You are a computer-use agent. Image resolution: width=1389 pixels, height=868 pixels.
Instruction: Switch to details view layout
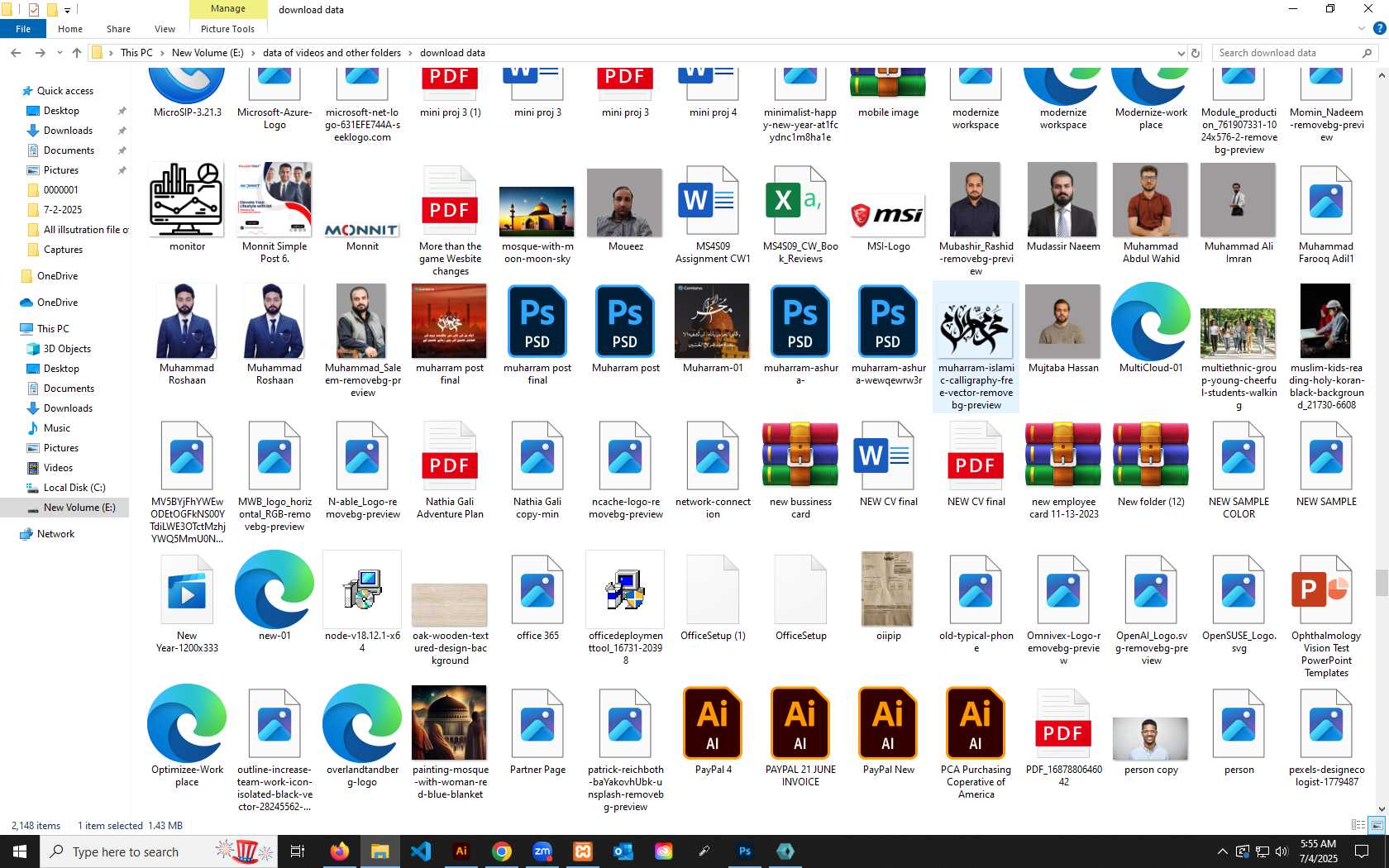1358,825
